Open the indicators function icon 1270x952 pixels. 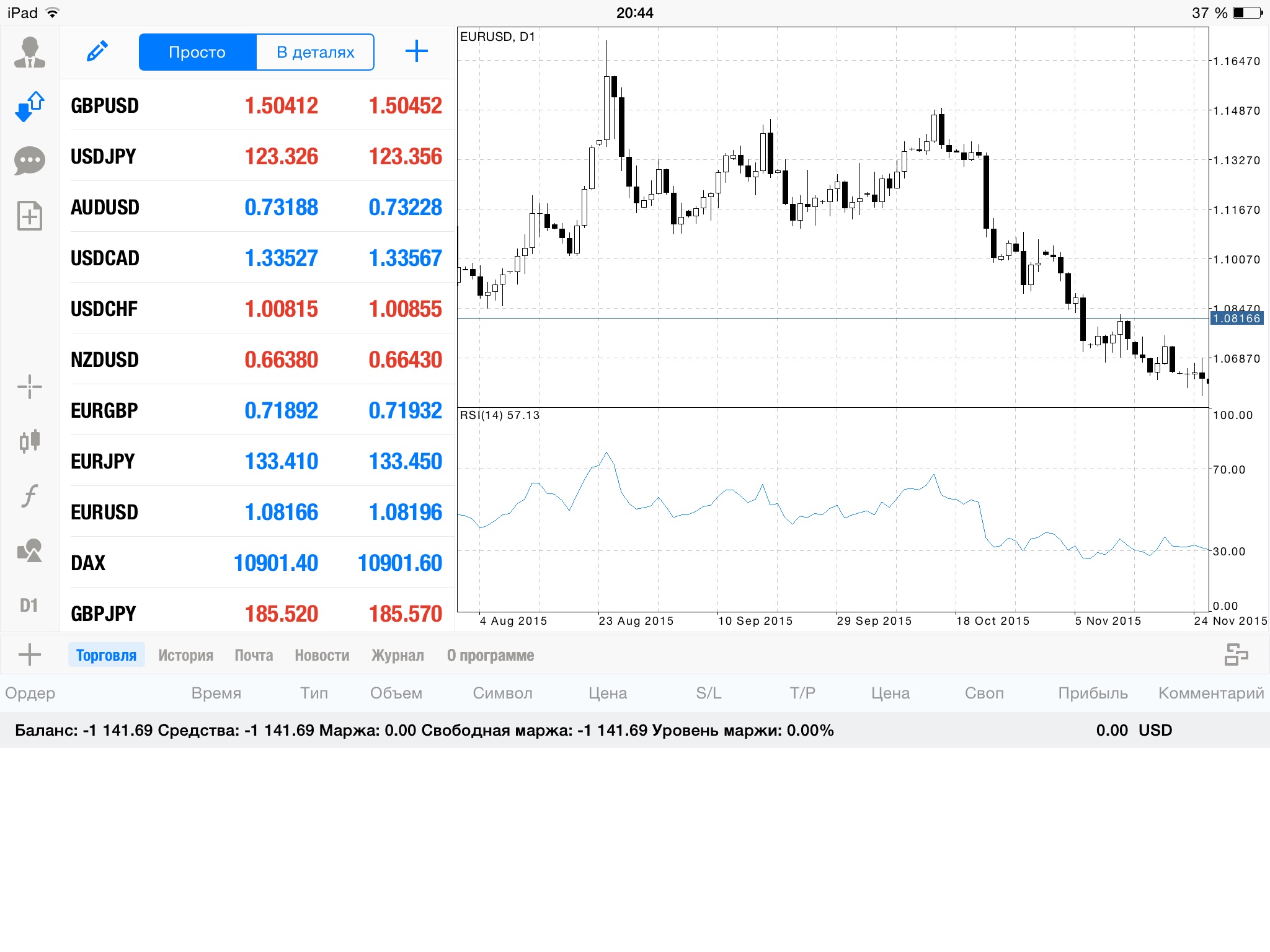(x=29, y=495)
